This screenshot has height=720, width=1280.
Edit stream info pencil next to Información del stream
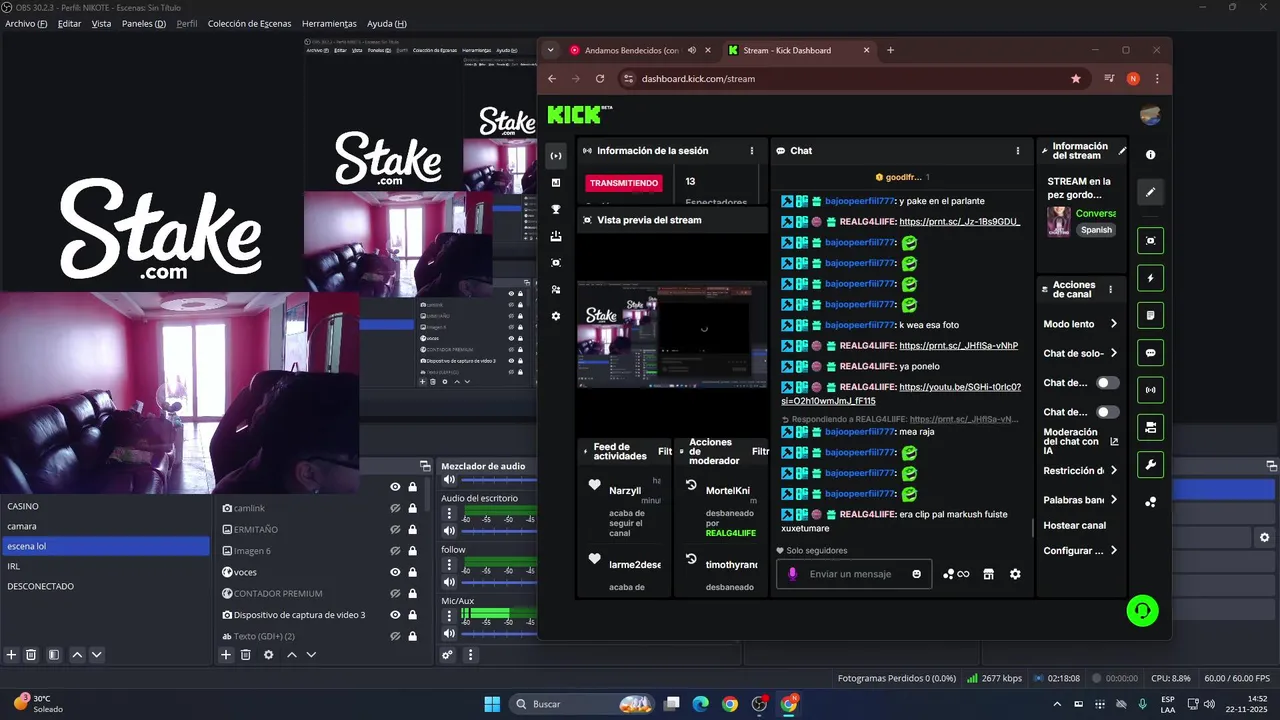[1122, 151]
